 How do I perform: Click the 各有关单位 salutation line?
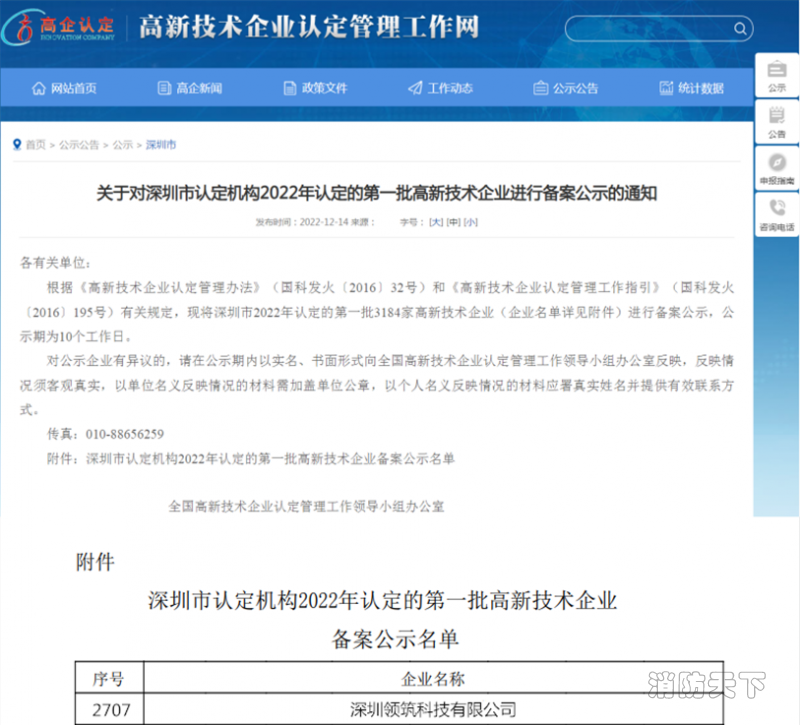pyautogui.click(x=55, y=263)
